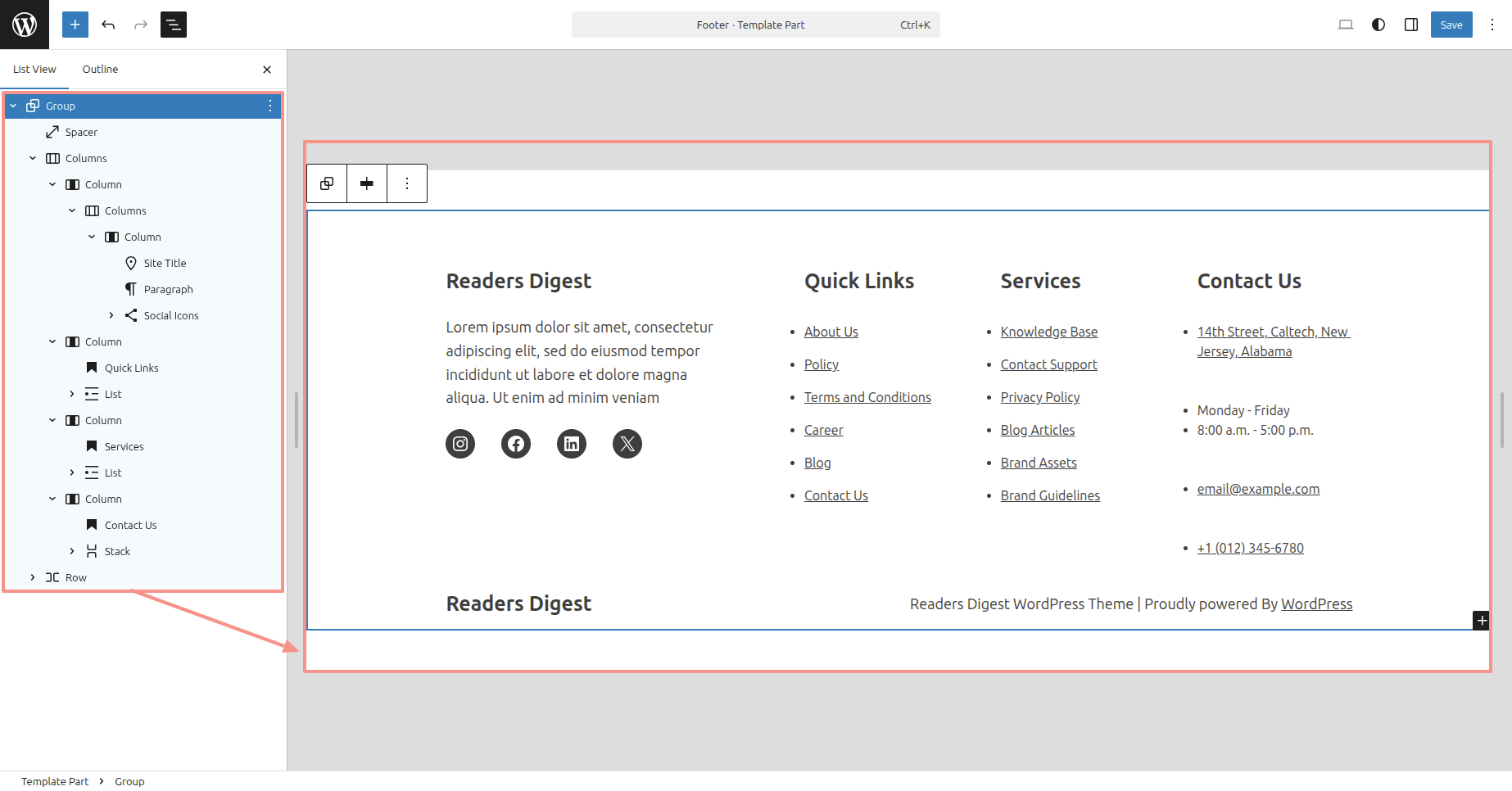Click the Instagram social icon

(x=460, y=444)
